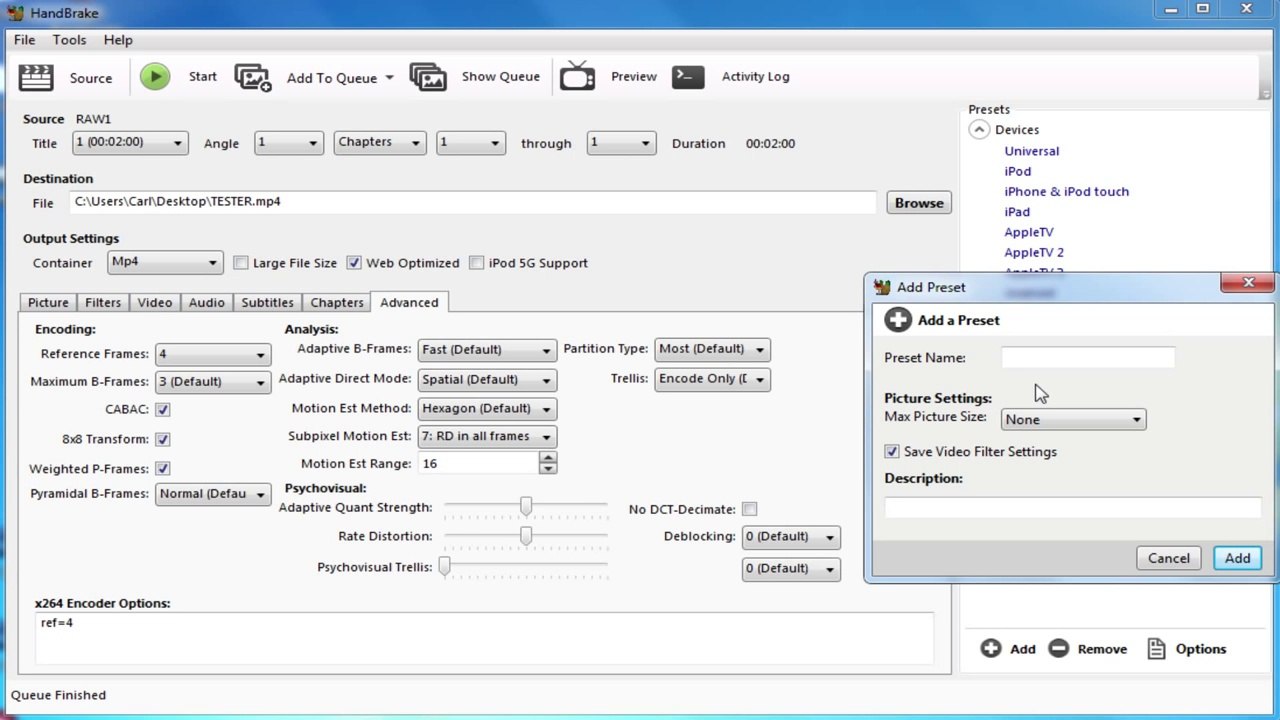1280x720 pixels.
Task: Increase Motion Est Range stepper
Action: point(547,458)
